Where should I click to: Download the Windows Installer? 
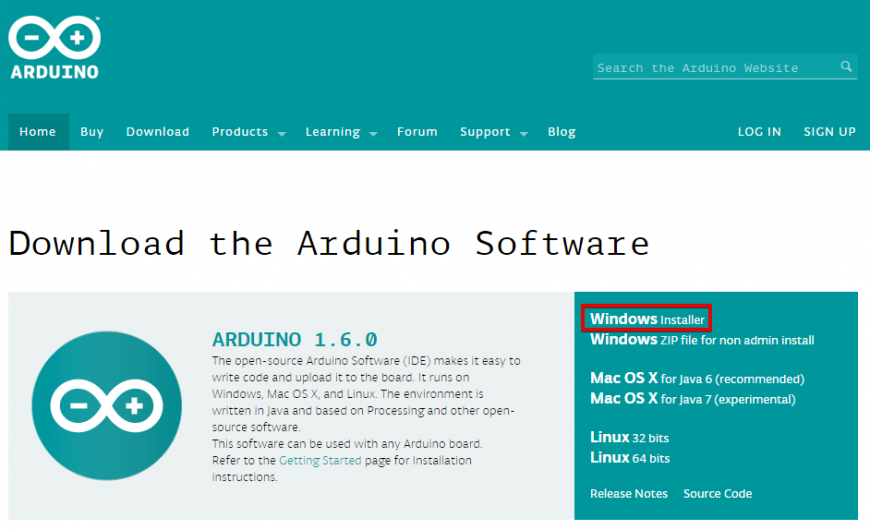(x=647, y=319)
